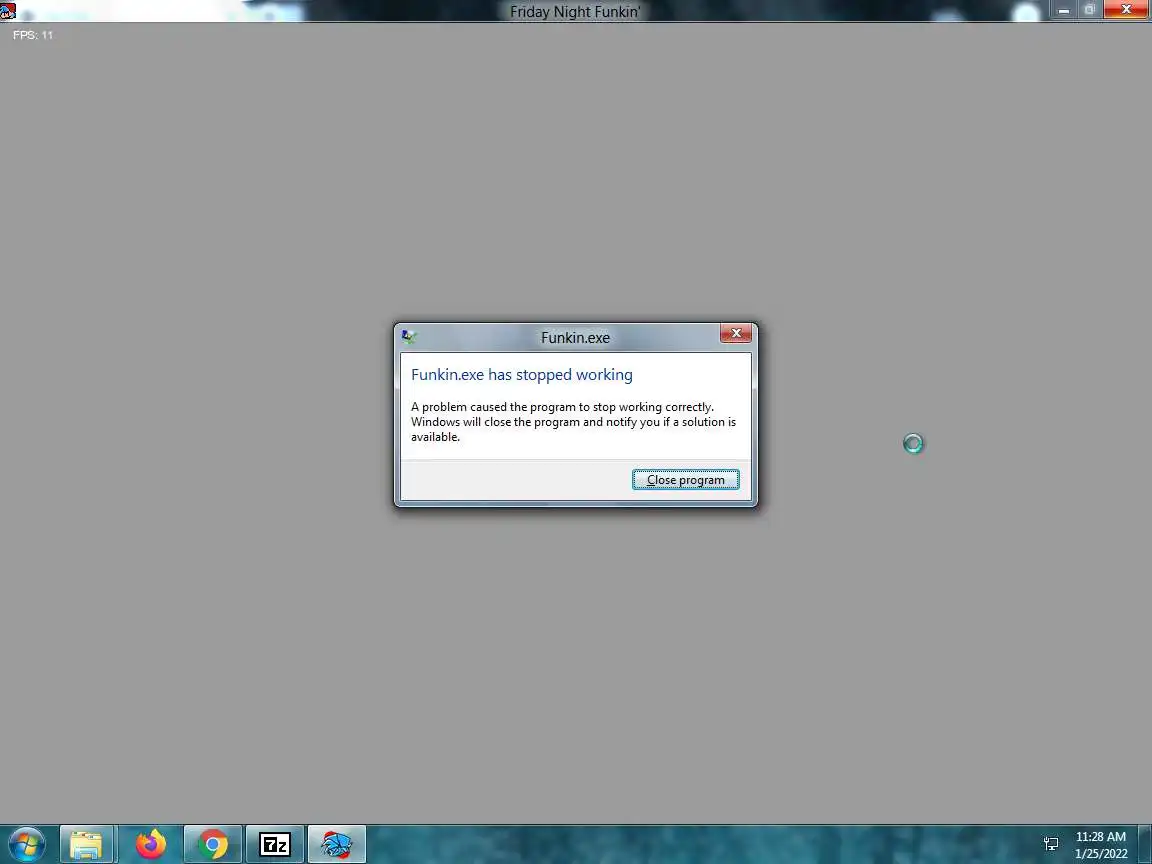This screenshot has width=1152, height=864.
Task: Open File Explorer from the taskbar
Action: click(x=86, y=844)
